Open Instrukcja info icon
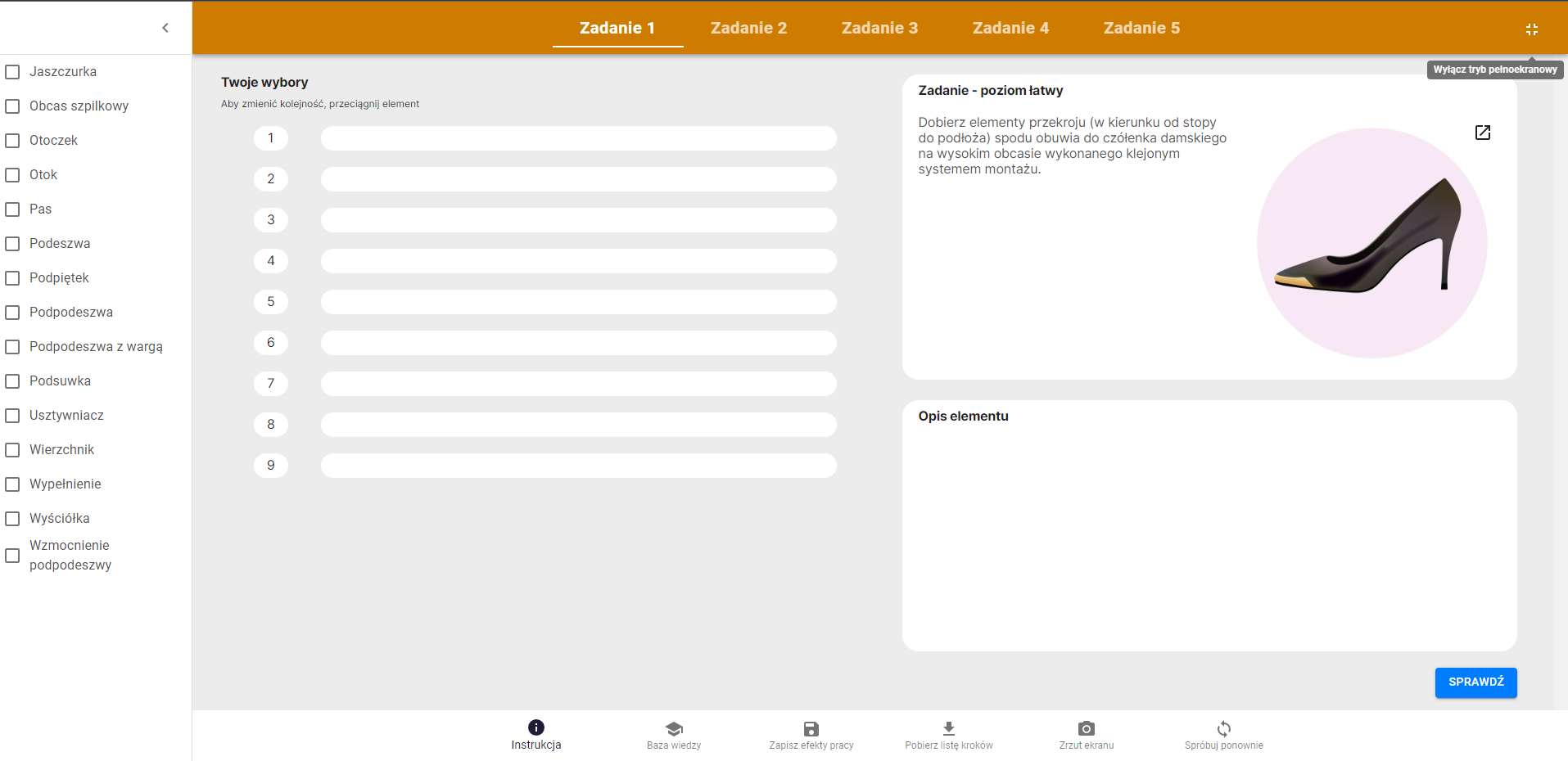 pyautogui.click(x=536, y=727)
